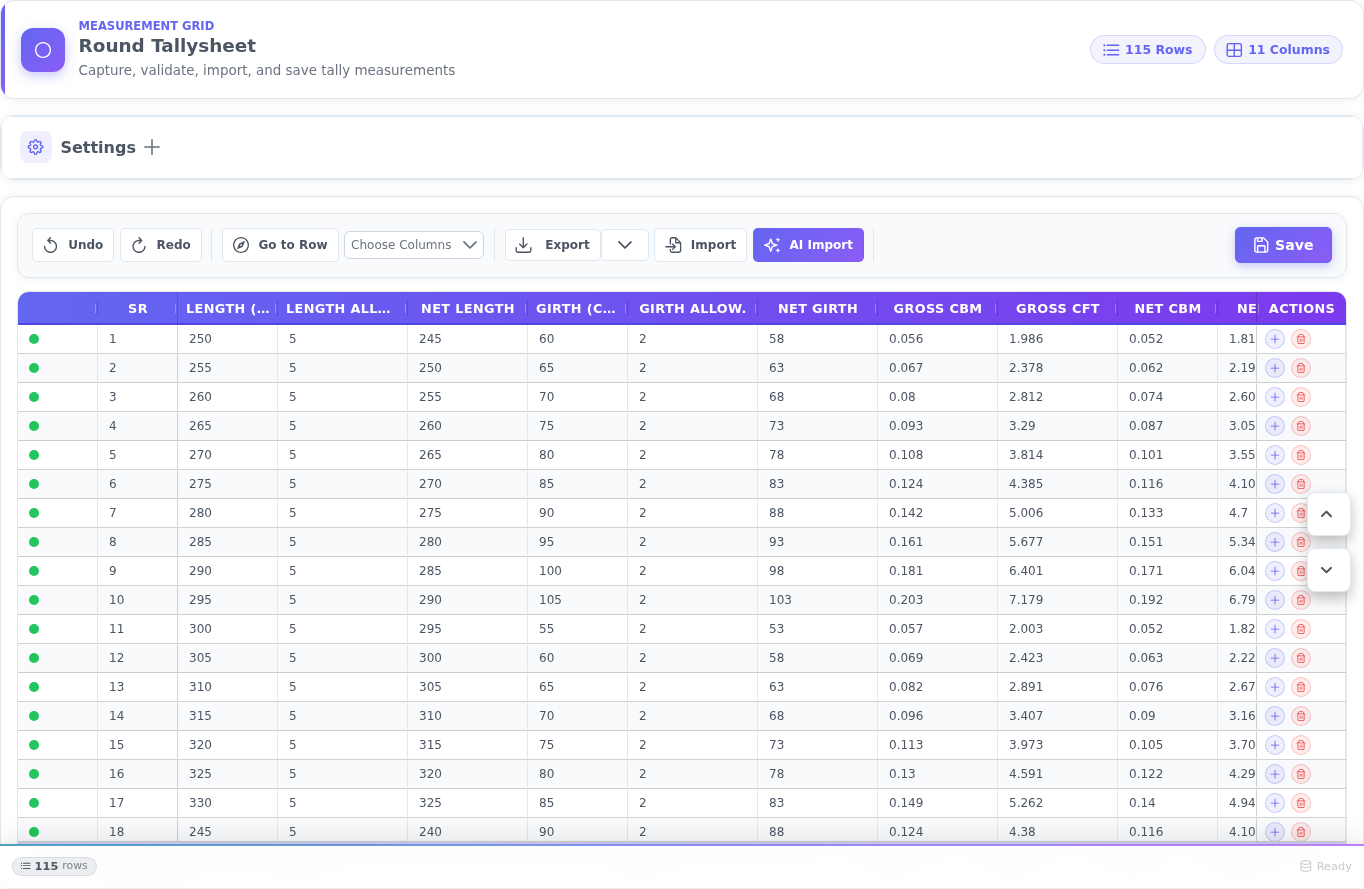Click the Round Tallysheet circle logo icon
1364x889 pixels.
pos(43,50)
